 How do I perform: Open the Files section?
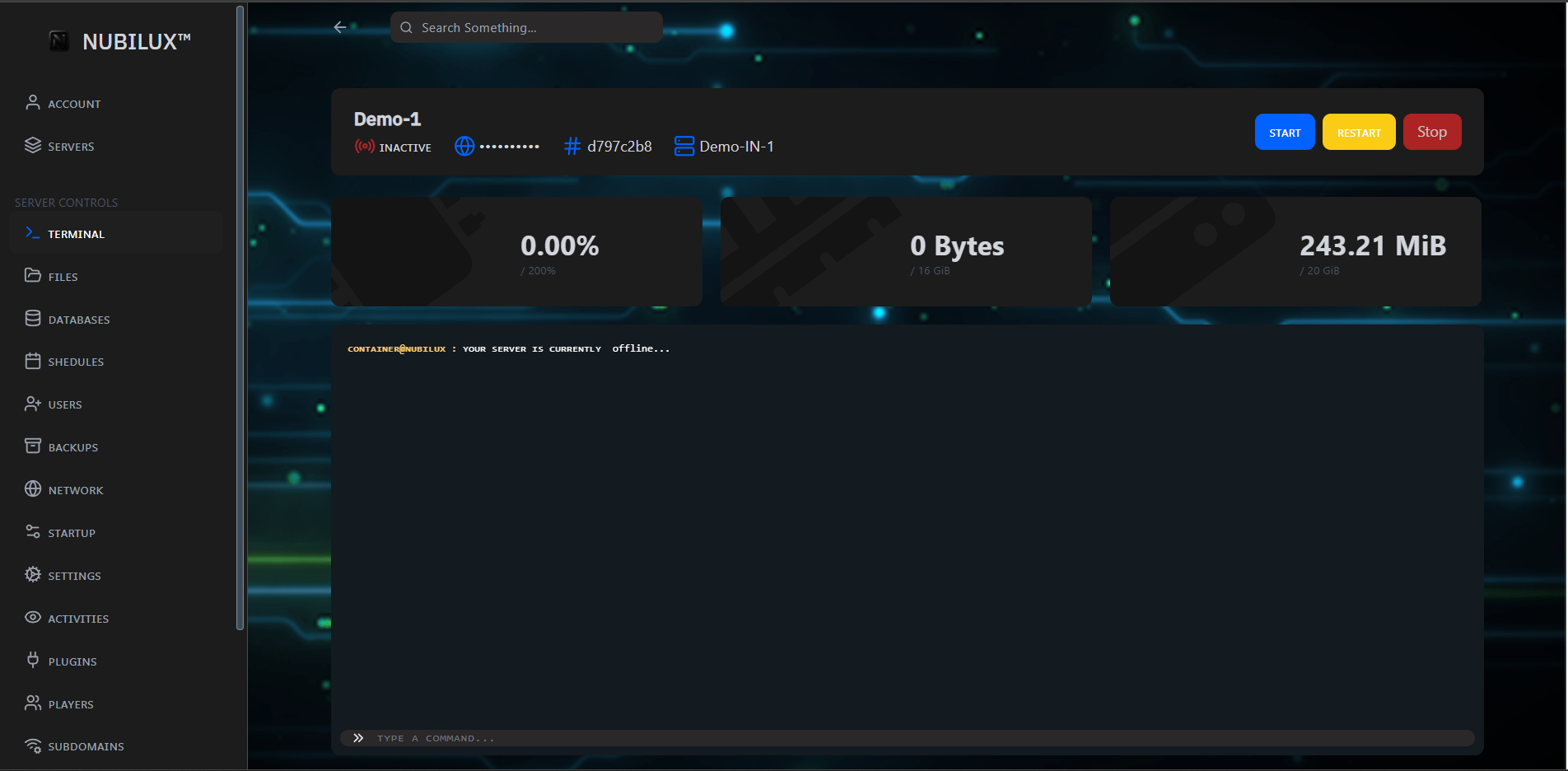point(63,277)
